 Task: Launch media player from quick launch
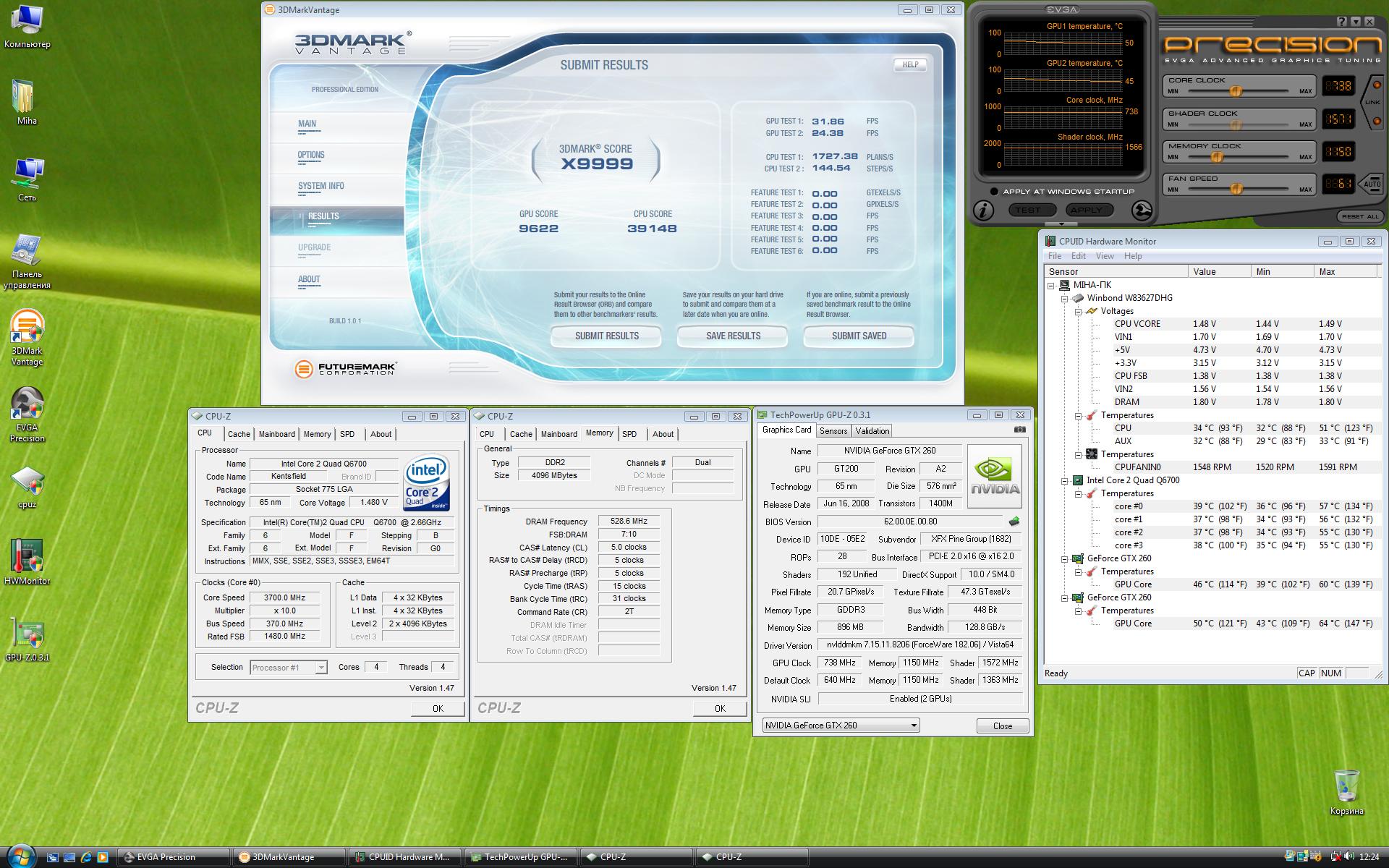click(103, 857)
